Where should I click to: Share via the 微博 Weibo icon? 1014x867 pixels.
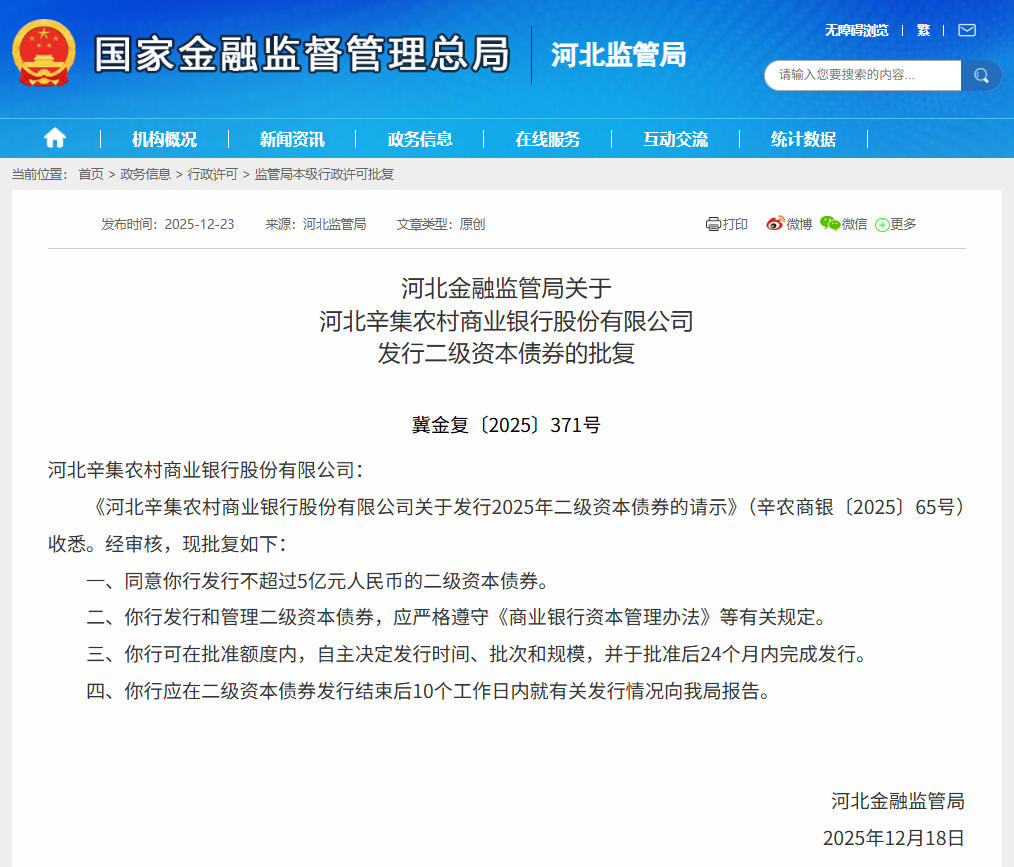click(x=775, y=224)
